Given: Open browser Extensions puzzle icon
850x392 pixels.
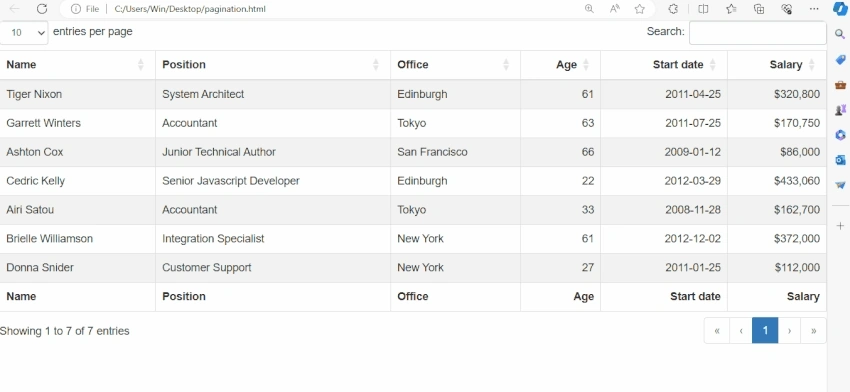Looking at the screenshot, I should point(673,9).
